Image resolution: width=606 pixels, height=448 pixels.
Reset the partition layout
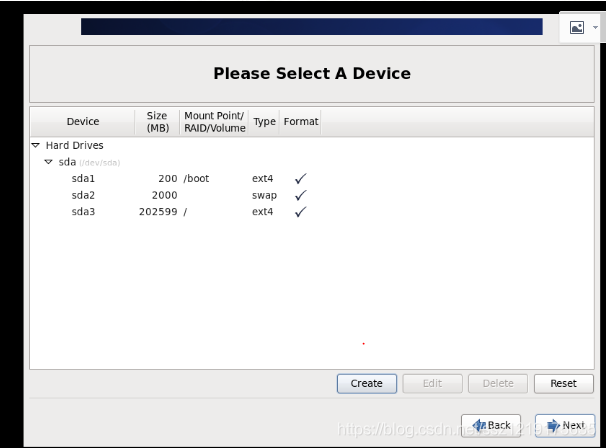coord(563,383)
